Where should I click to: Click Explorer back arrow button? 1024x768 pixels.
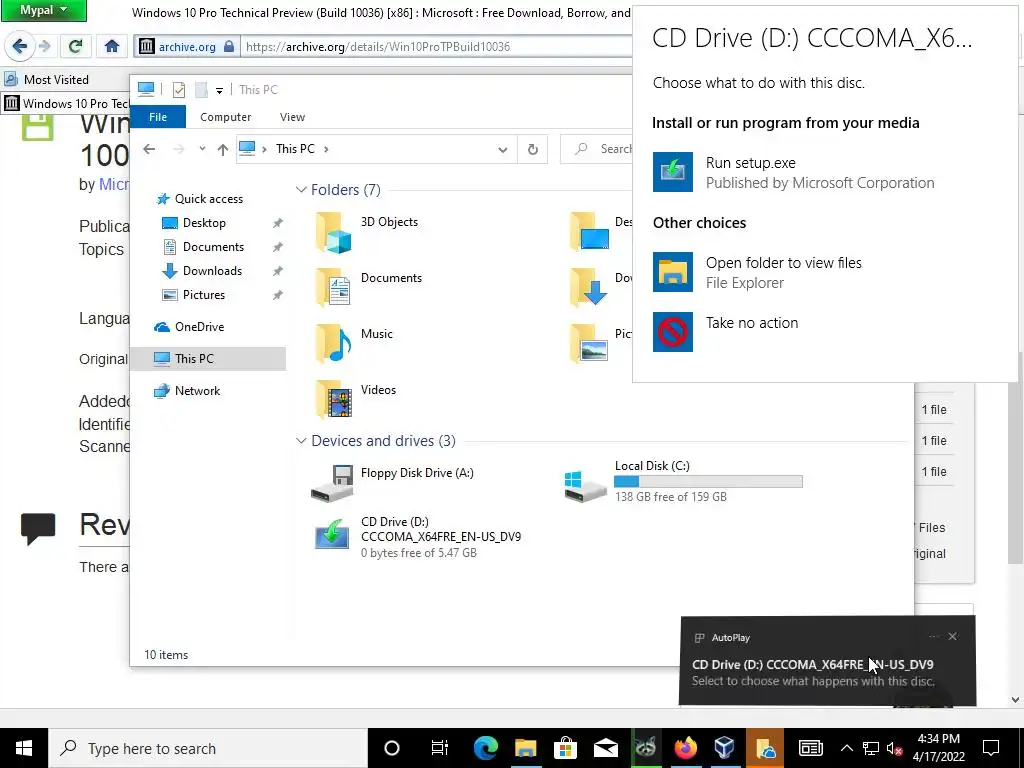[x=149, y=149]
